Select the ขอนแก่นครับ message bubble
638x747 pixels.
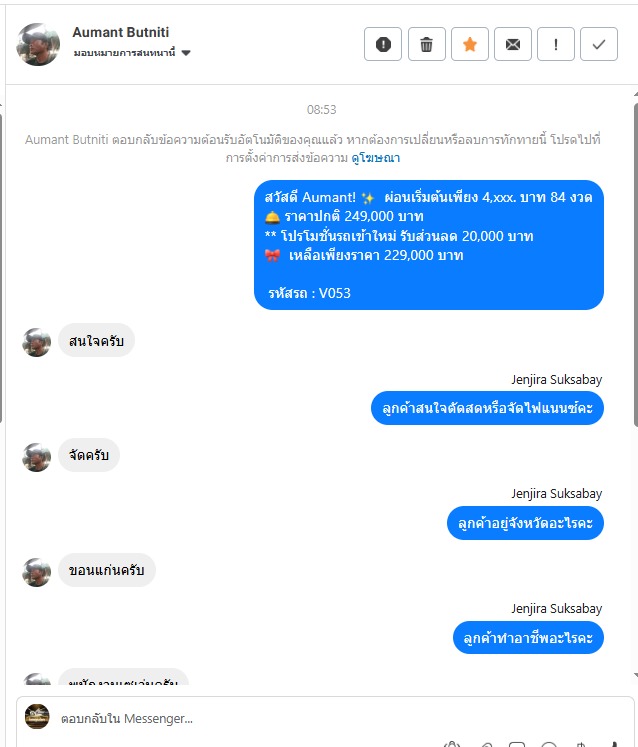pos(107,570)
